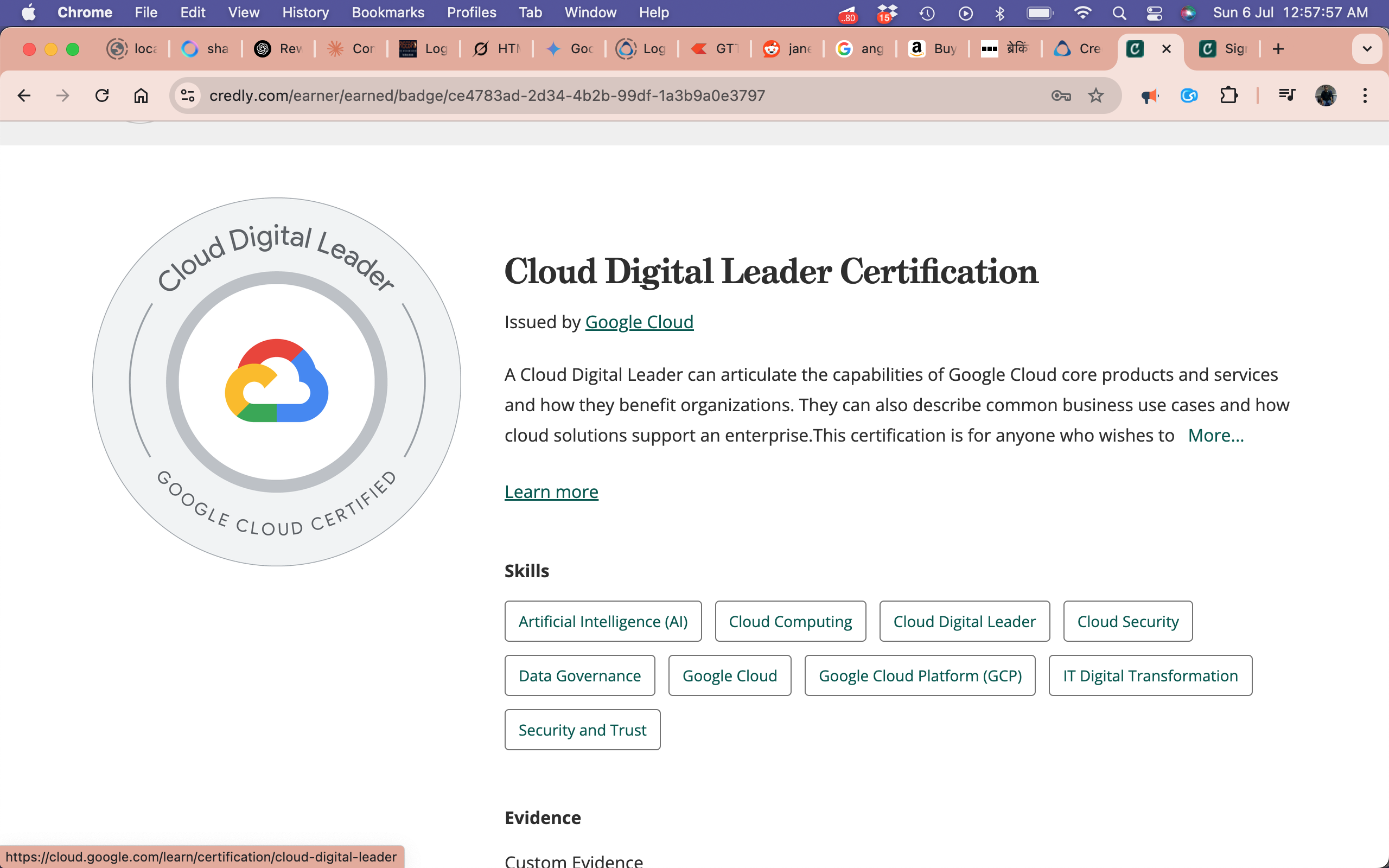Click the Dropbox menu bar icon
The image size is (1389, 868).
[887, 12]
